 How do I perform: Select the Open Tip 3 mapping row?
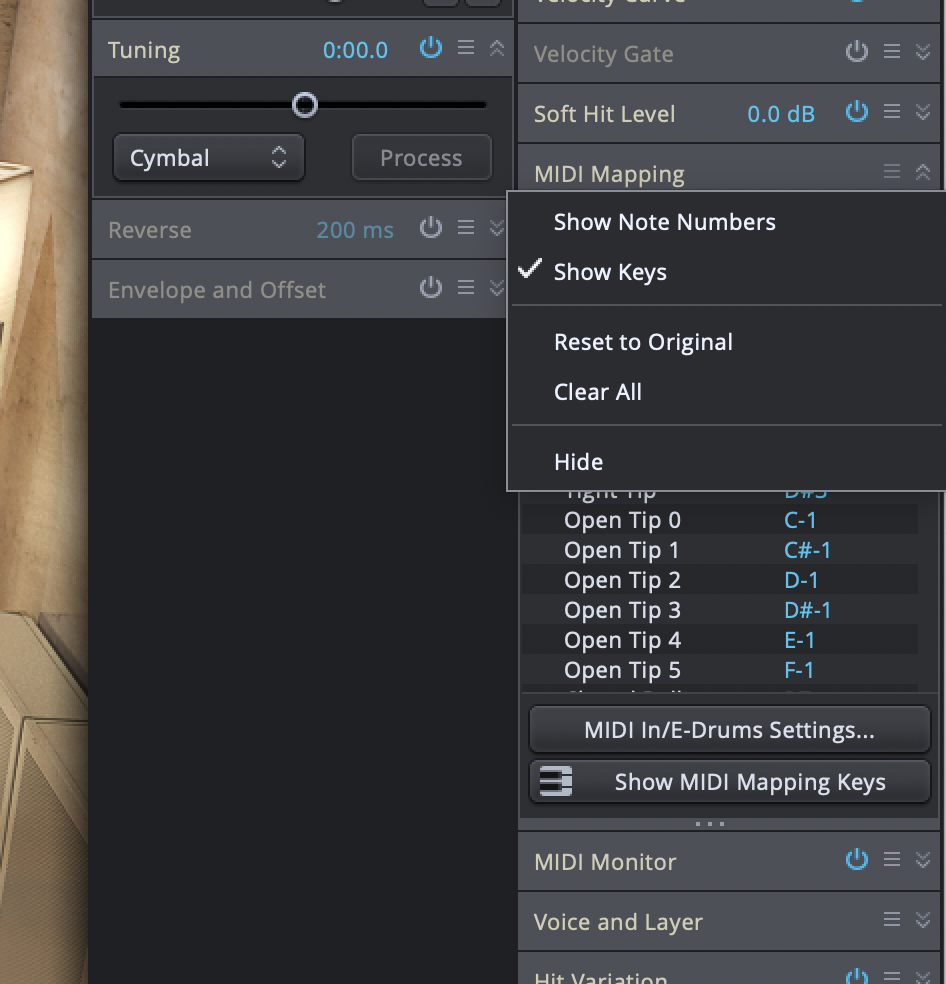[x=622, y=610]
